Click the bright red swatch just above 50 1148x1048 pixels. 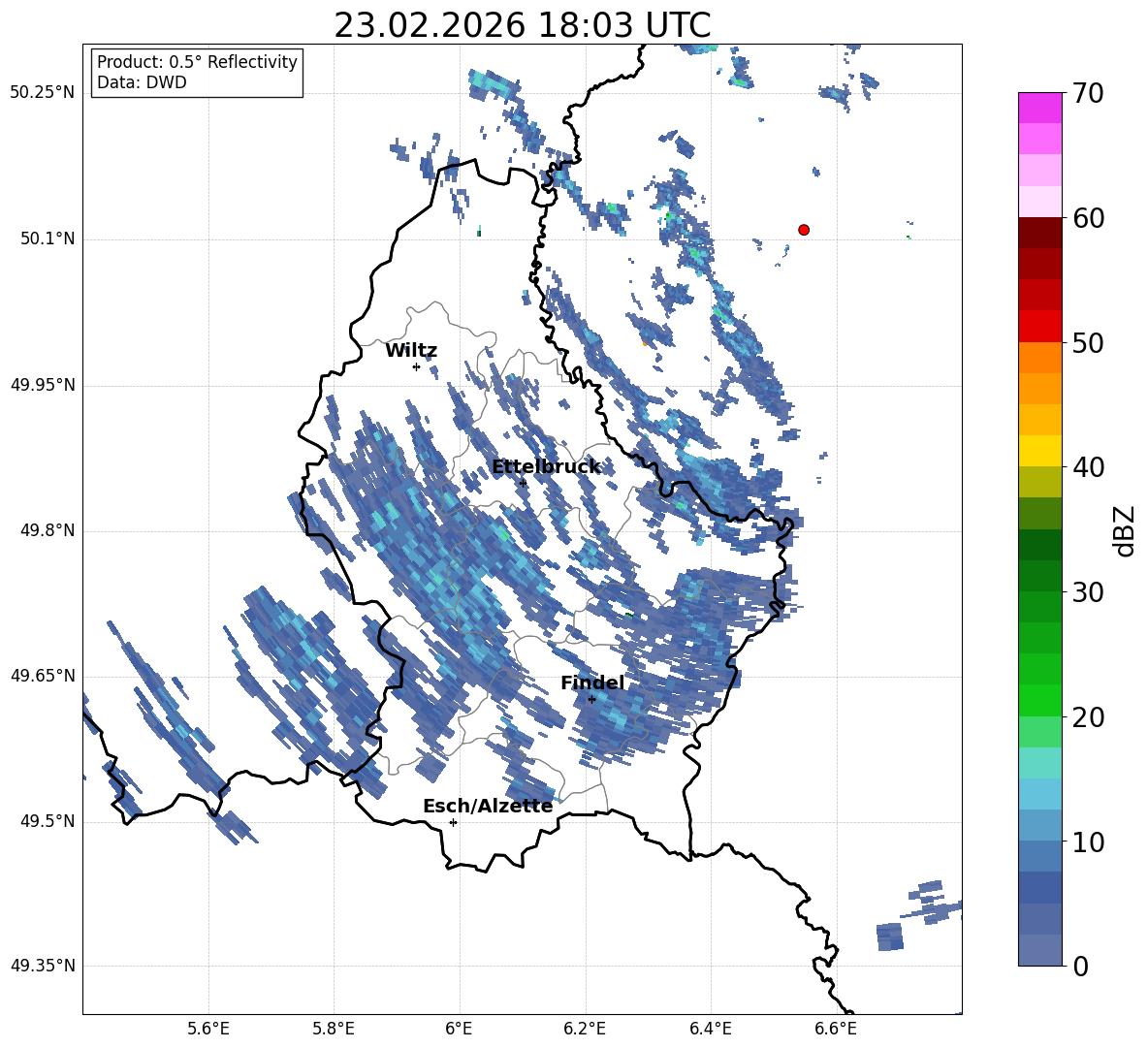(x=1039, y=327)
